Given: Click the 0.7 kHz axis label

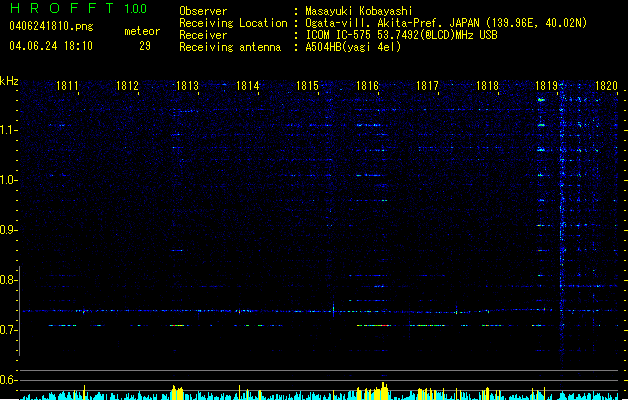Looking at the screenshot, I should click(x=8, y=330).
